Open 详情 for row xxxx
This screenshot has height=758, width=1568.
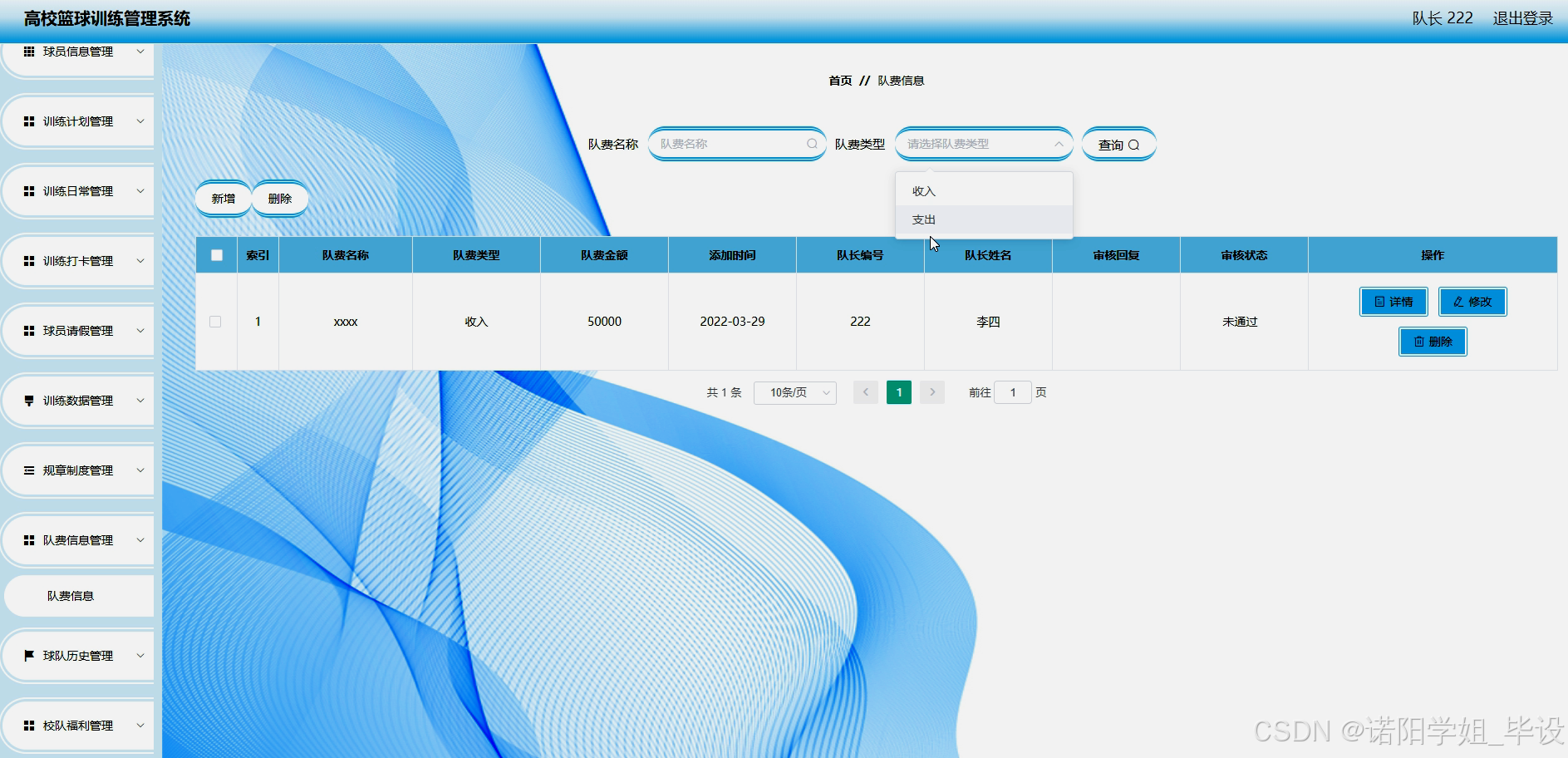[1394, 302]
